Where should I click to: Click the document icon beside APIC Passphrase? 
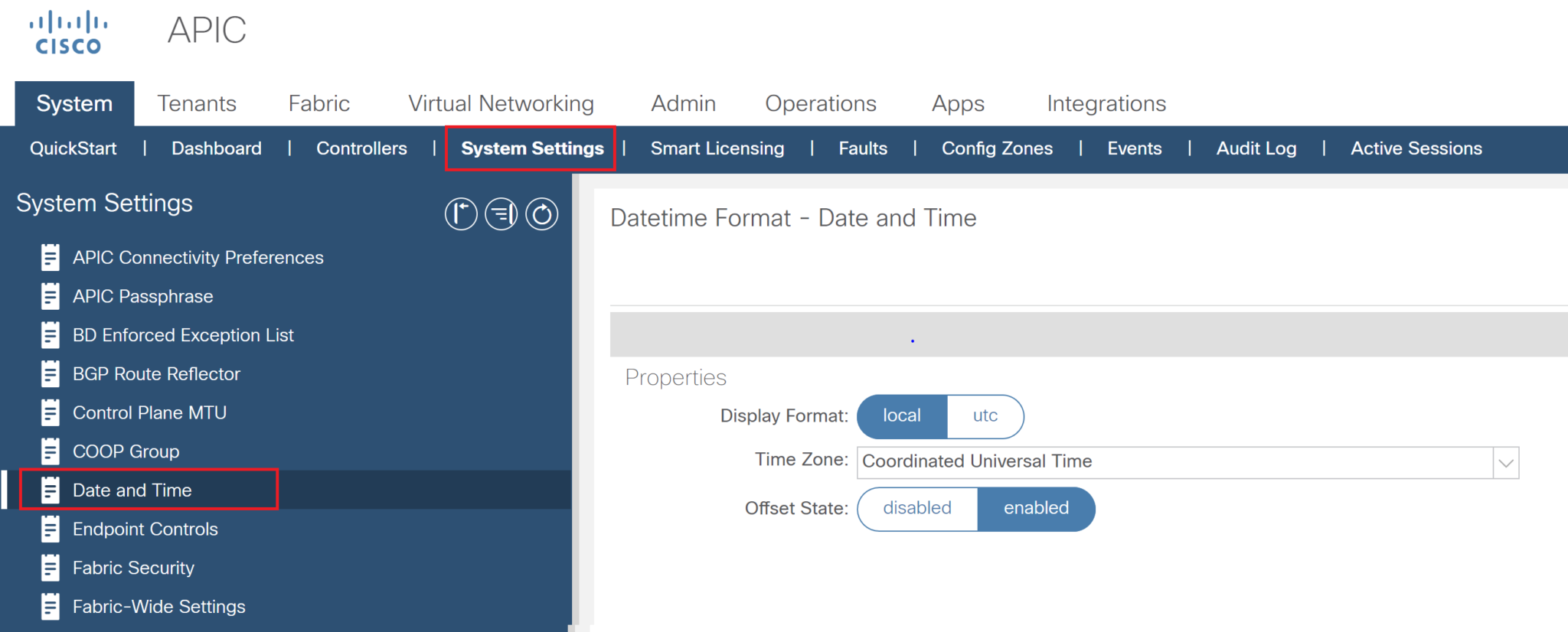pyautogui.click(x=51, y=296)
